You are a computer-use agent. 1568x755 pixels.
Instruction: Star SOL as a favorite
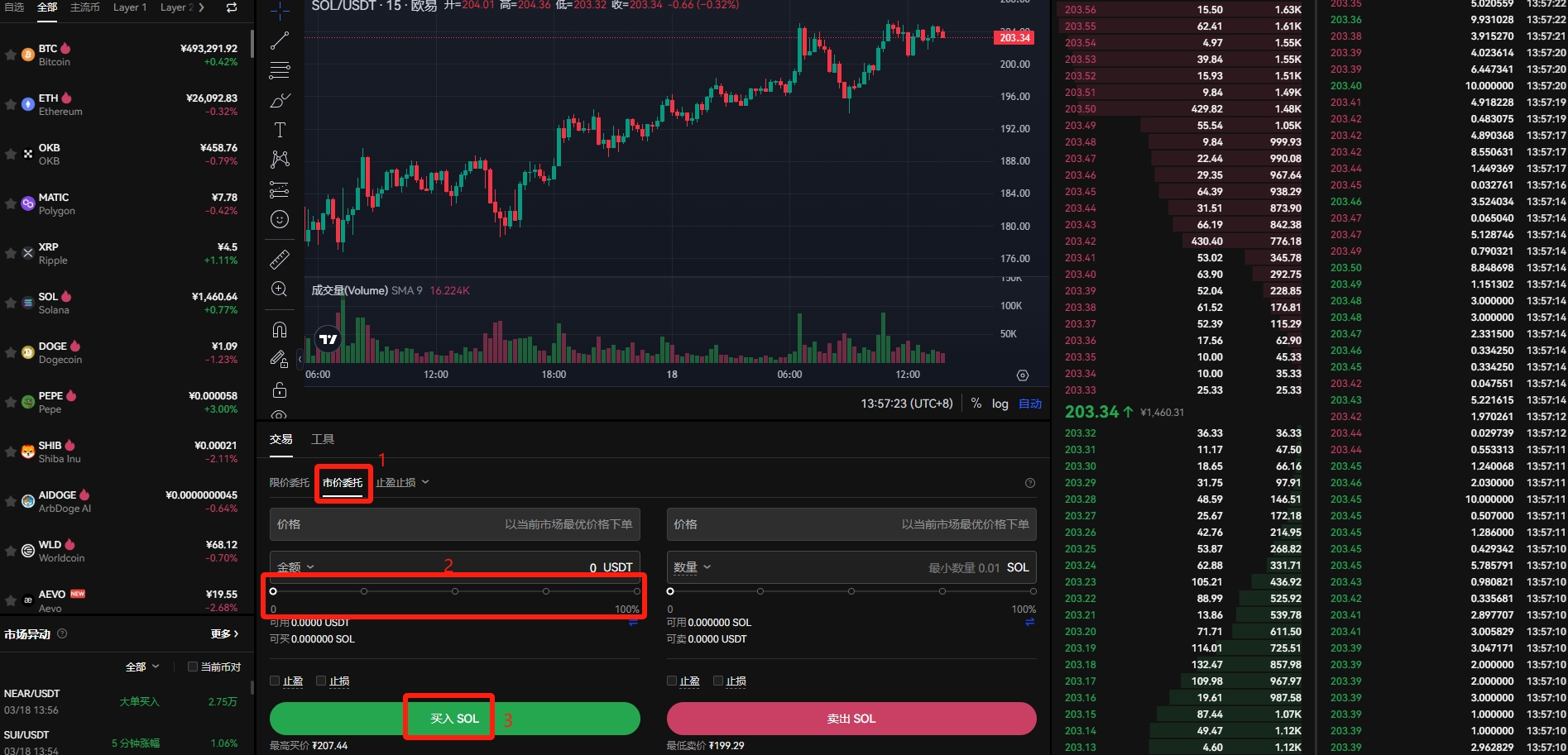pyautogui.click(x=11, y=303)
